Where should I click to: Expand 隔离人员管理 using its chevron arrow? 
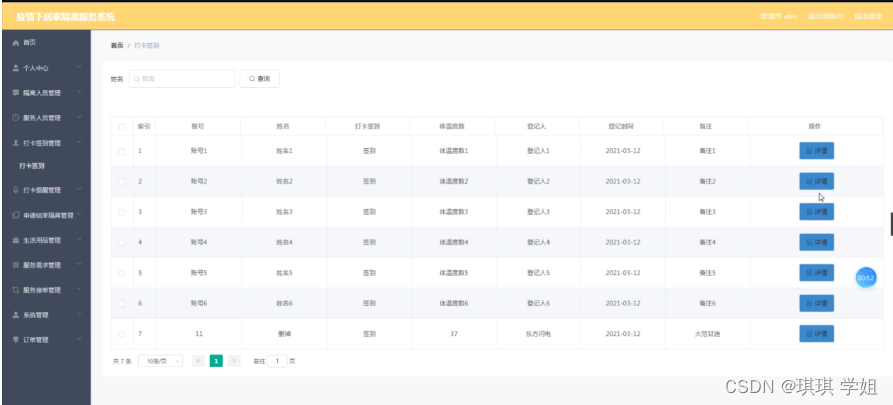(79, 92)
